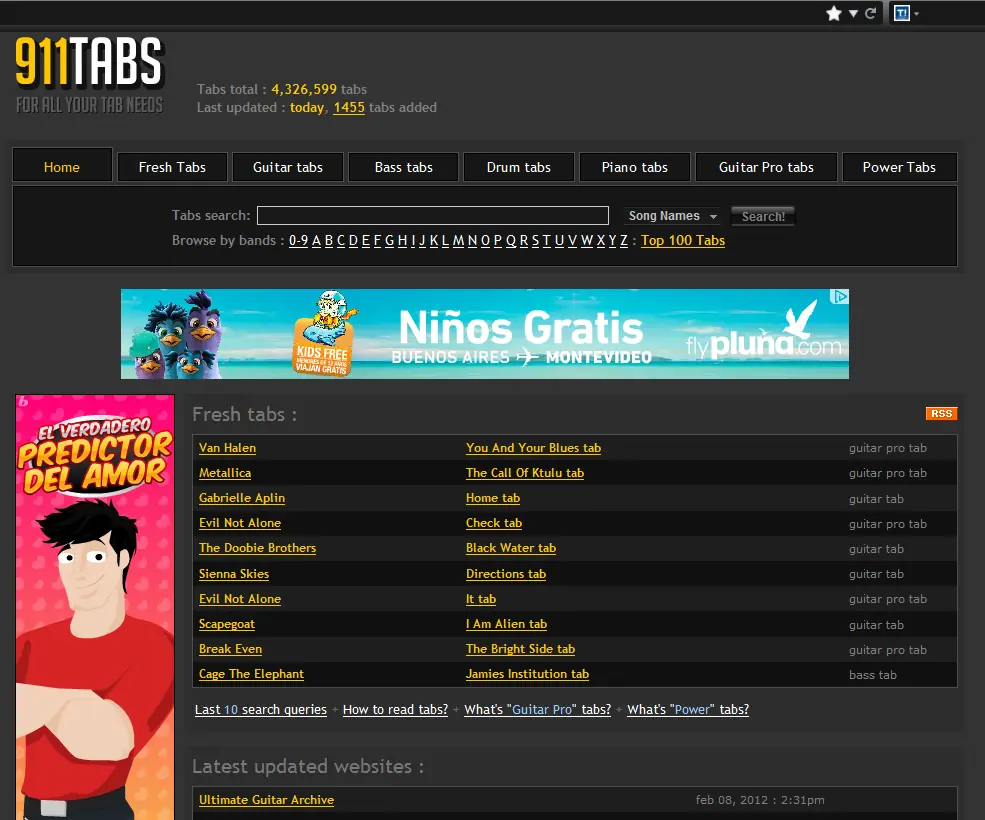Open Last 10 search queries link
Screen dimensions: 985x820
[x=261, y=709]
